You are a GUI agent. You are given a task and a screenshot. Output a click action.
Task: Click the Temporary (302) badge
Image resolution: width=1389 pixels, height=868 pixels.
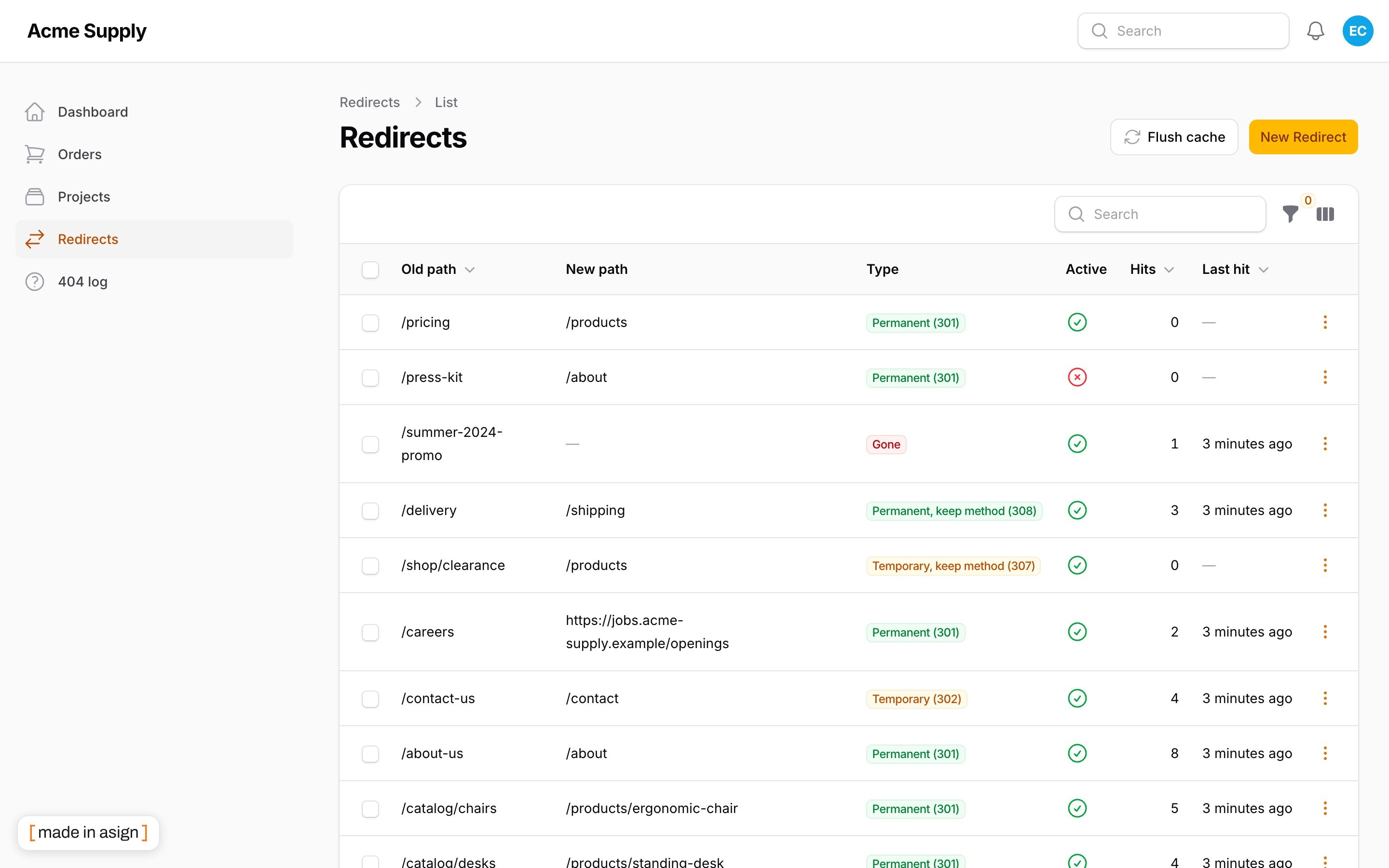click(x=916, y=699)
